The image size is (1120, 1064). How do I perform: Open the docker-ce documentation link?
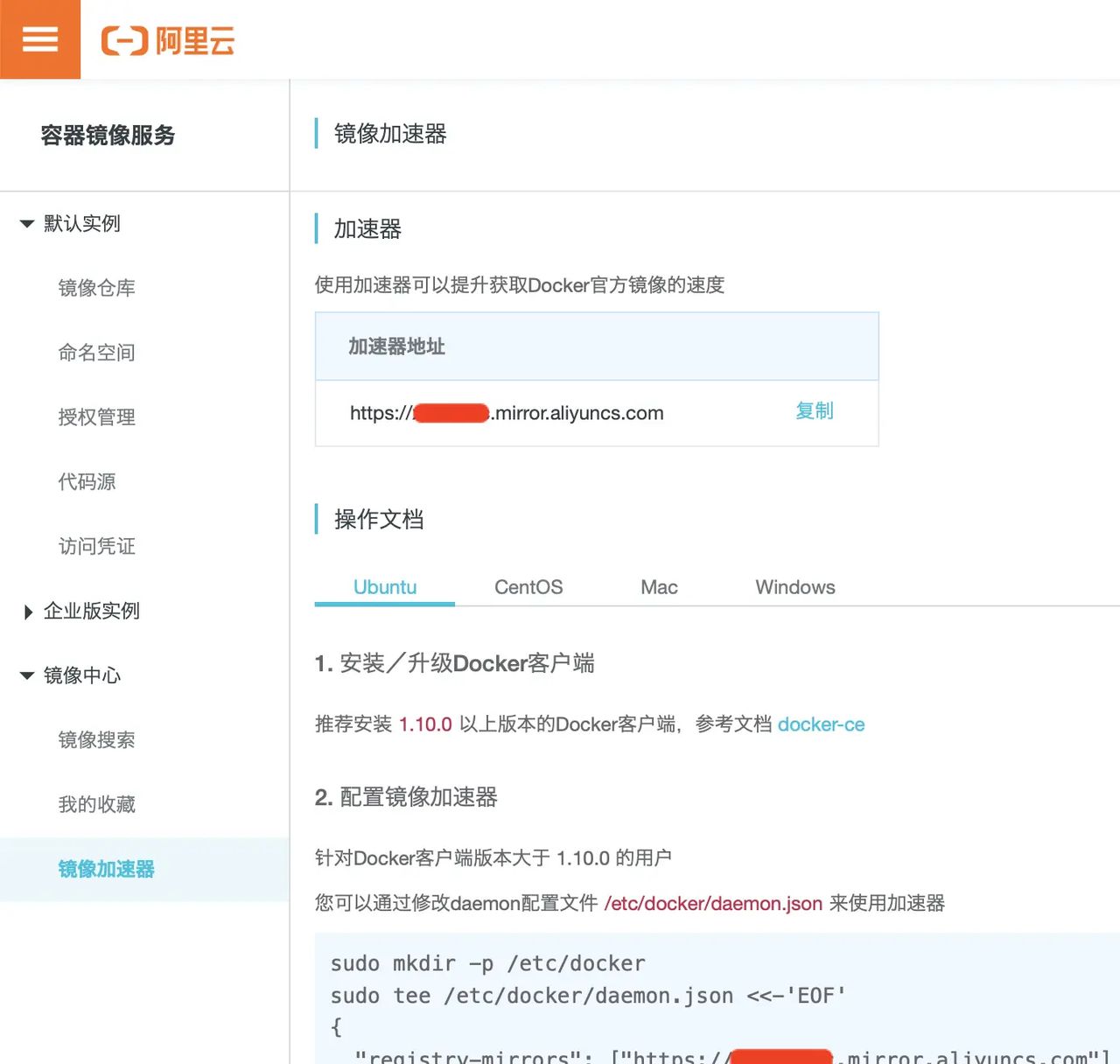click(821, 724)
